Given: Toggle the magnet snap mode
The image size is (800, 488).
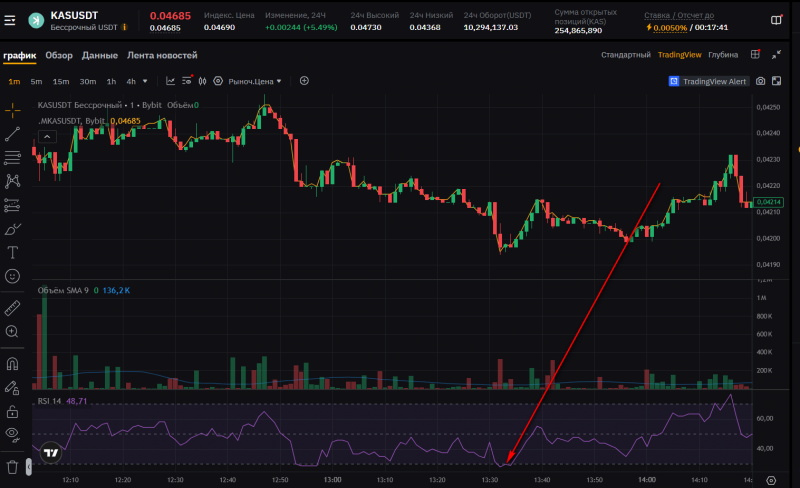Looking at the screenshot, I should [12, 363].
